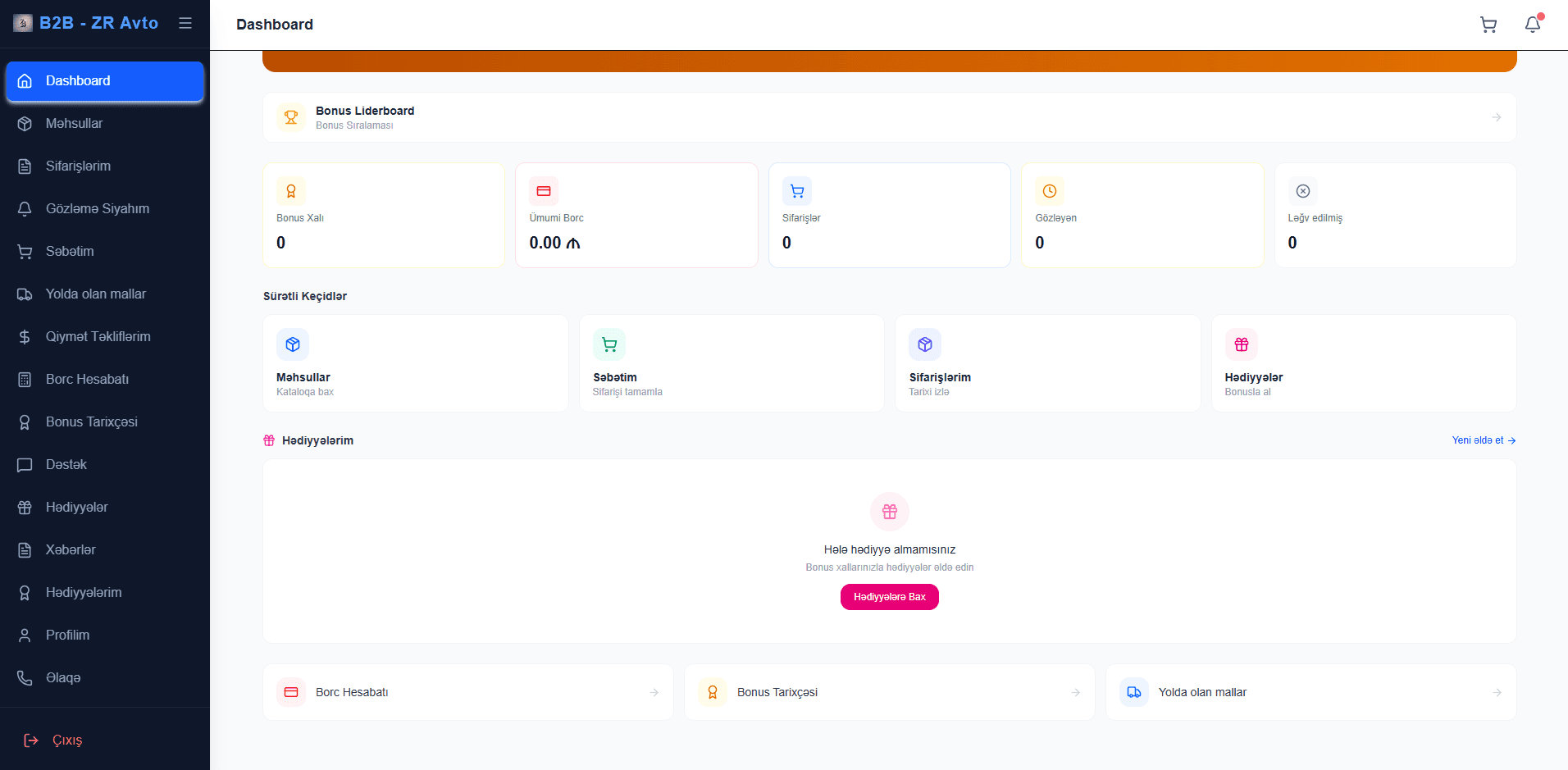Click arrow on bottom Bonus Tarixçəsi card
This screenshot has height=770, width=1568.
[x=1075, y=693]
